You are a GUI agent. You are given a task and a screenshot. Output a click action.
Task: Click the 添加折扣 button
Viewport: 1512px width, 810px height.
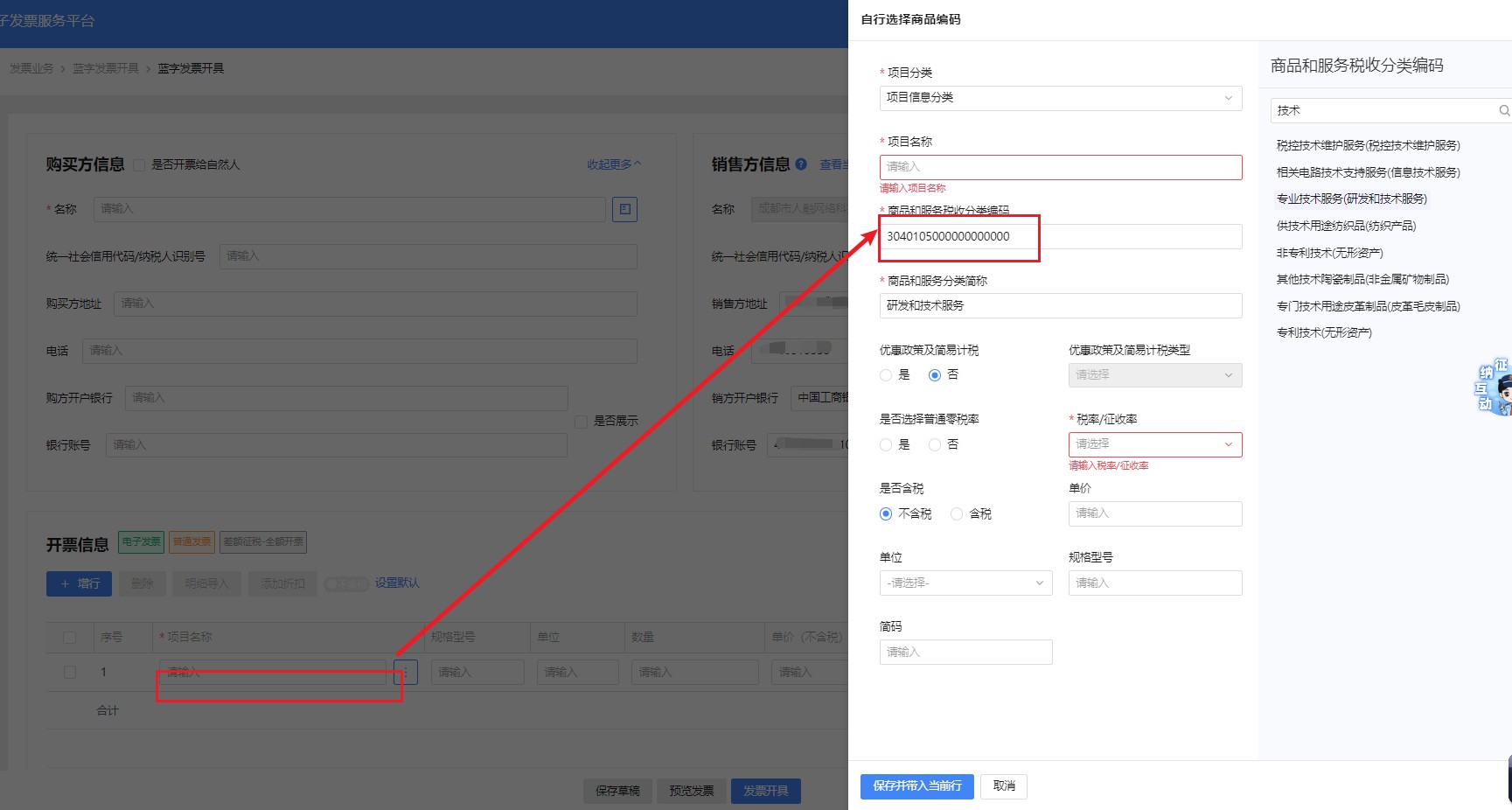click(282, 583)
